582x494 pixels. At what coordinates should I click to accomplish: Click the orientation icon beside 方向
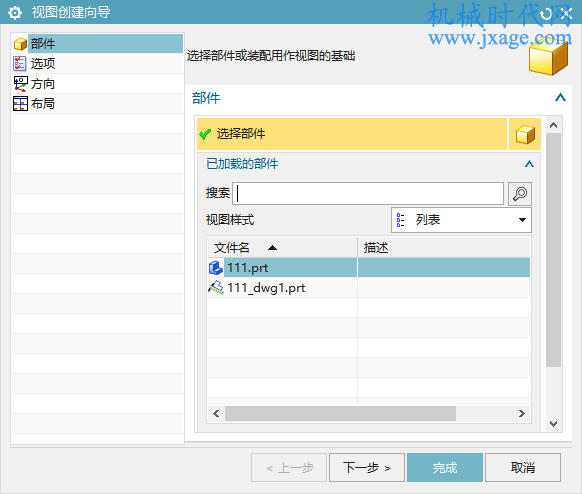click(20, 84)
